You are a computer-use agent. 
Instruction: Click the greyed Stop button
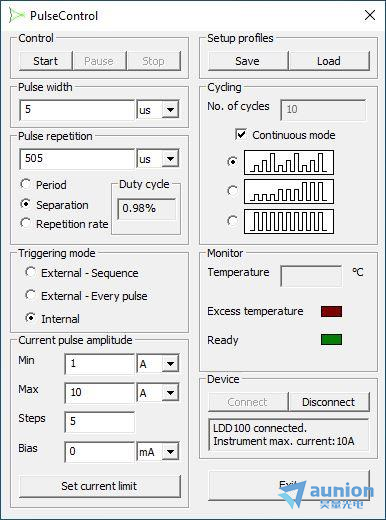click(153, 61)
